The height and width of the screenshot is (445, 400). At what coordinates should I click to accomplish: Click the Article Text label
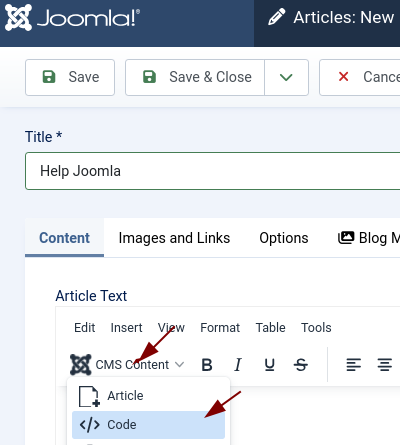(91, 296)
